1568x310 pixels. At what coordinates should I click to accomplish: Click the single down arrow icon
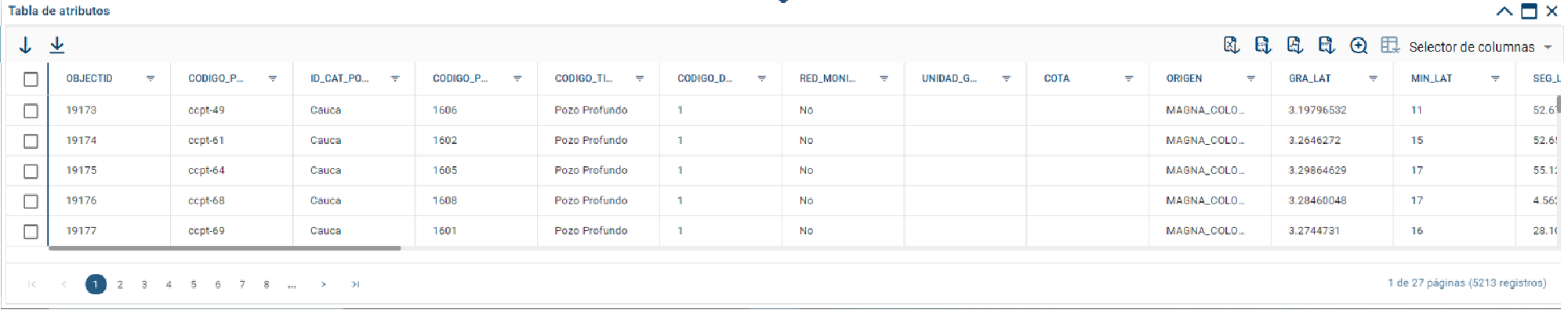pos(25,45)
